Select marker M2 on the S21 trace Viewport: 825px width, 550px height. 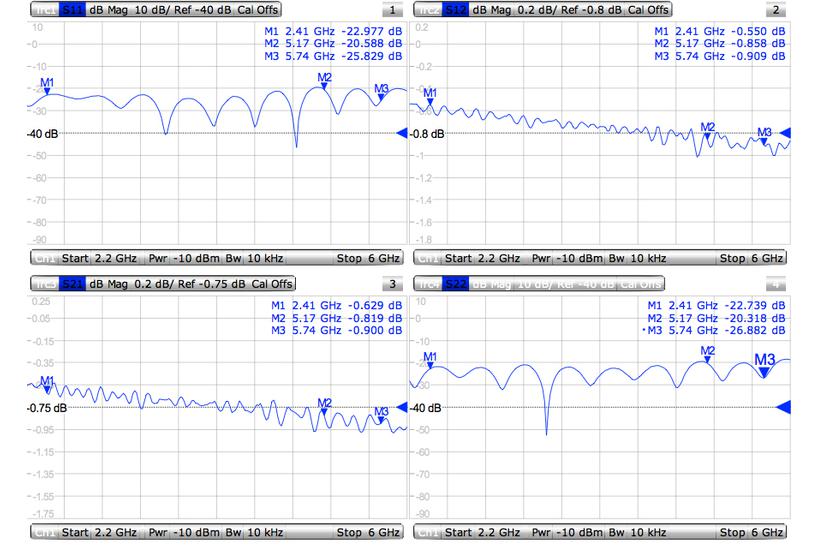[x=324, y=406]
